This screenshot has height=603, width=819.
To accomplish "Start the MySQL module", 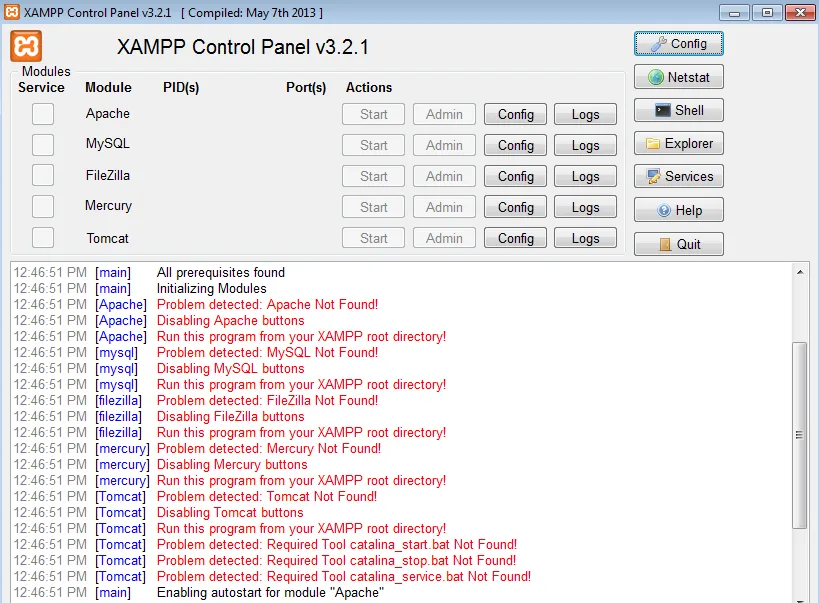I will pyautogui.click(x=373, y=145).
